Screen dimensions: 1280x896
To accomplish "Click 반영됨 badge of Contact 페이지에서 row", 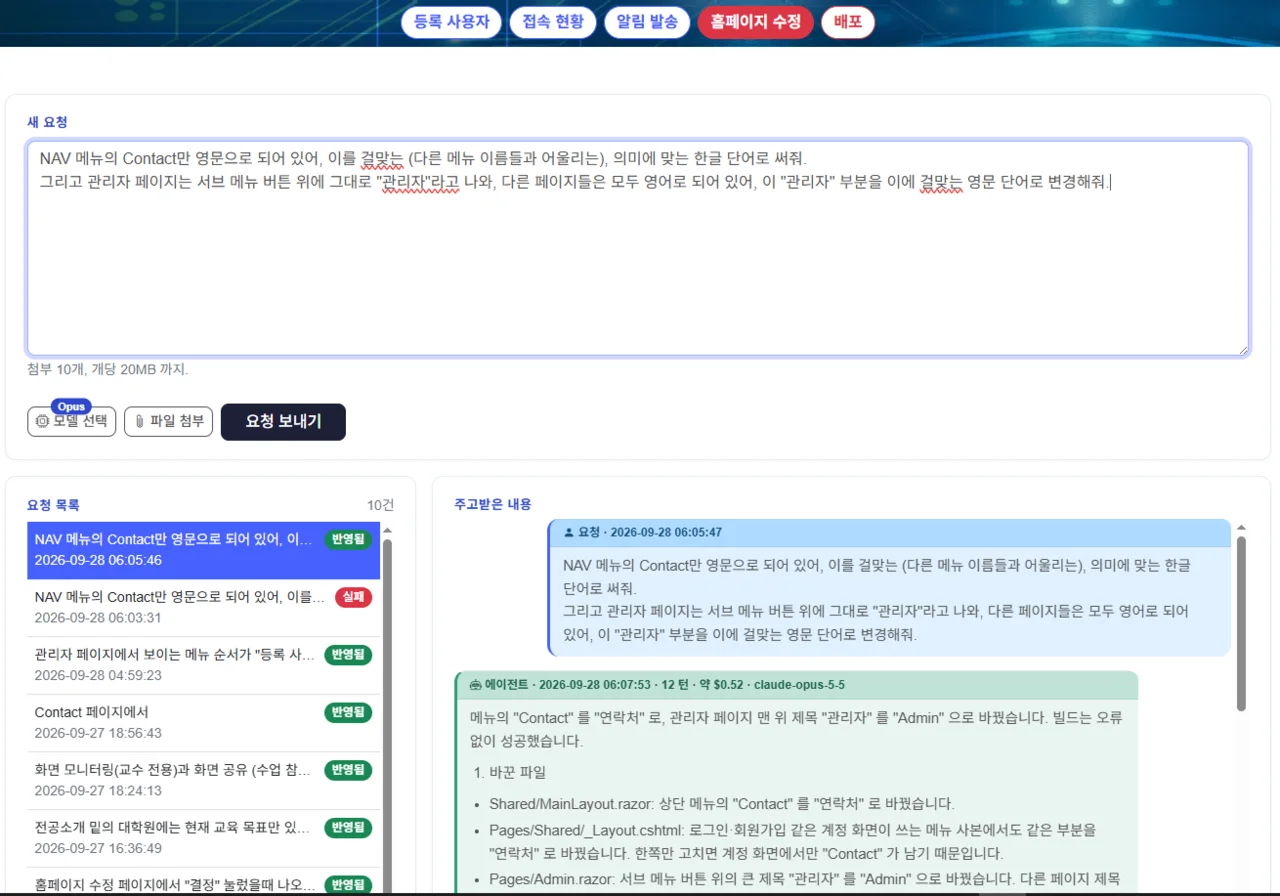I will coord(348,712).
